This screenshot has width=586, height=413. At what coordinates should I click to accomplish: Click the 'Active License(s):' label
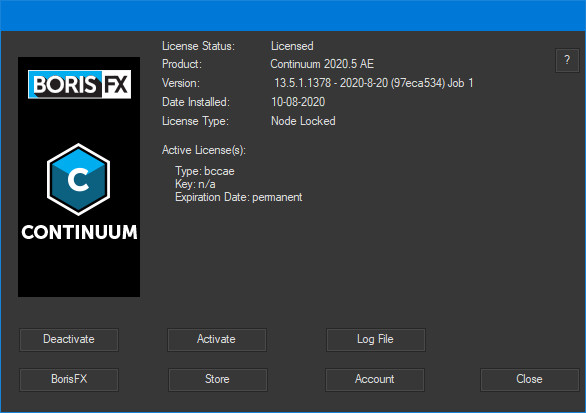pos(204,150)
